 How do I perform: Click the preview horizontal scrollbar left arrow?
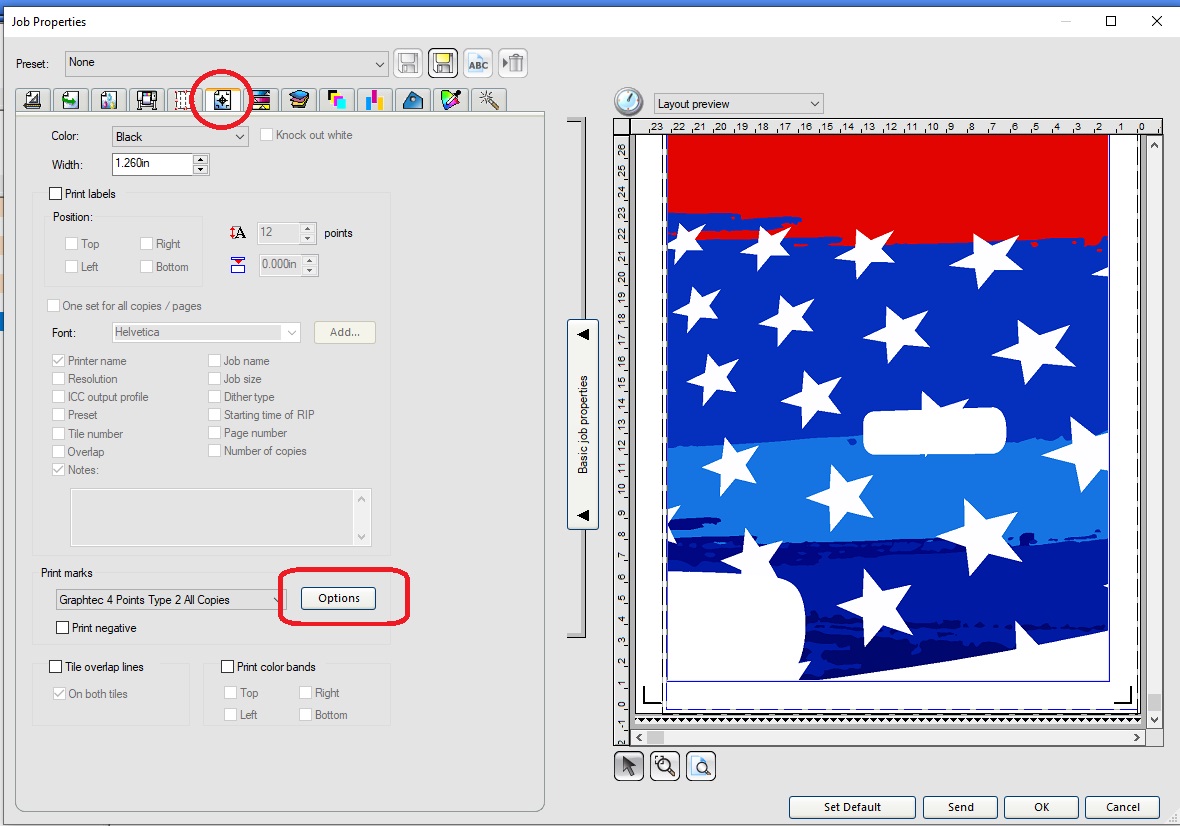(x=640, y=738)
